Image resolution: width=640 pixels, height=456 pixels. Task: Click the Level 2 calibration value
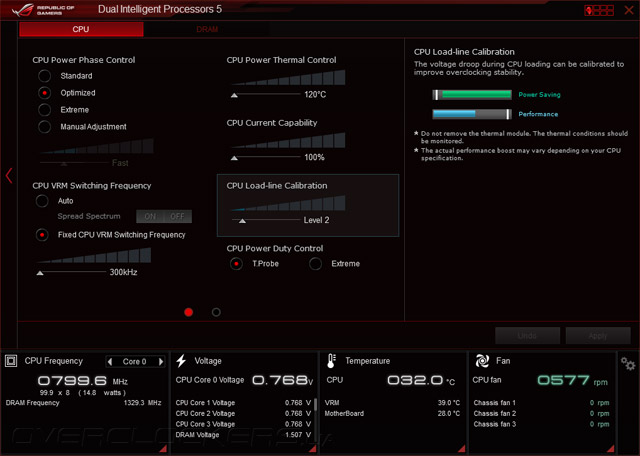[x=316, y=220]
